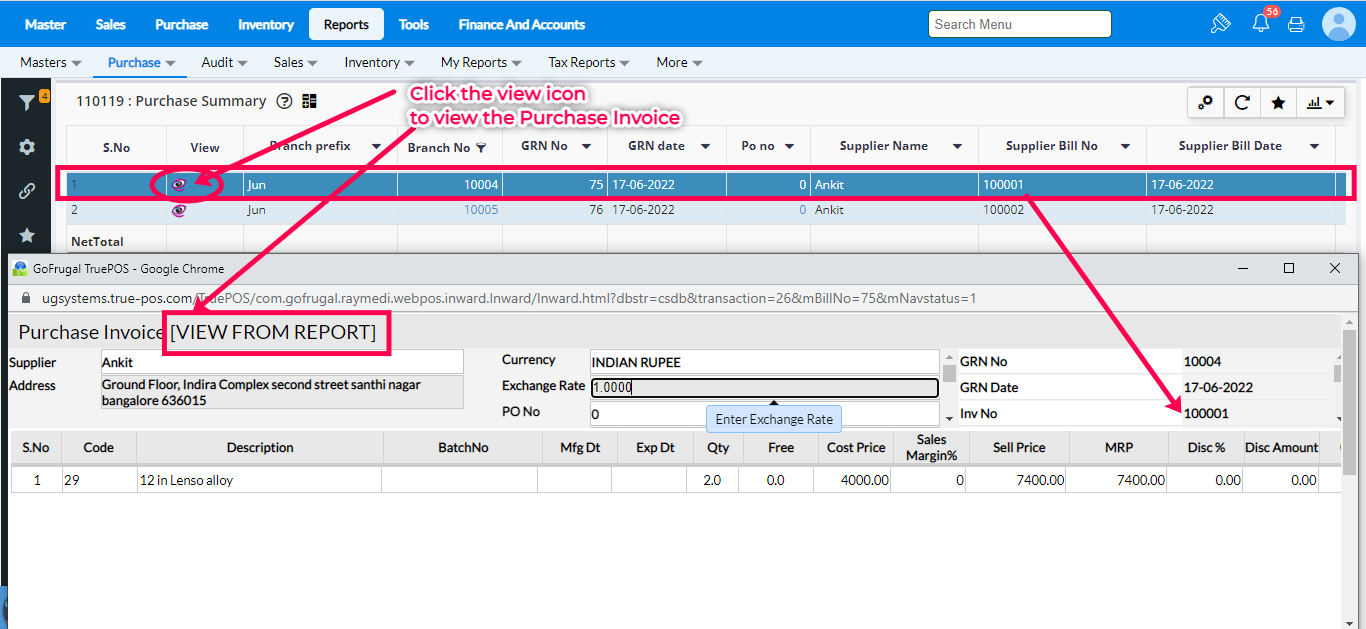
Task: Click the Exchange Rate input field
Action: click(764, 388)
